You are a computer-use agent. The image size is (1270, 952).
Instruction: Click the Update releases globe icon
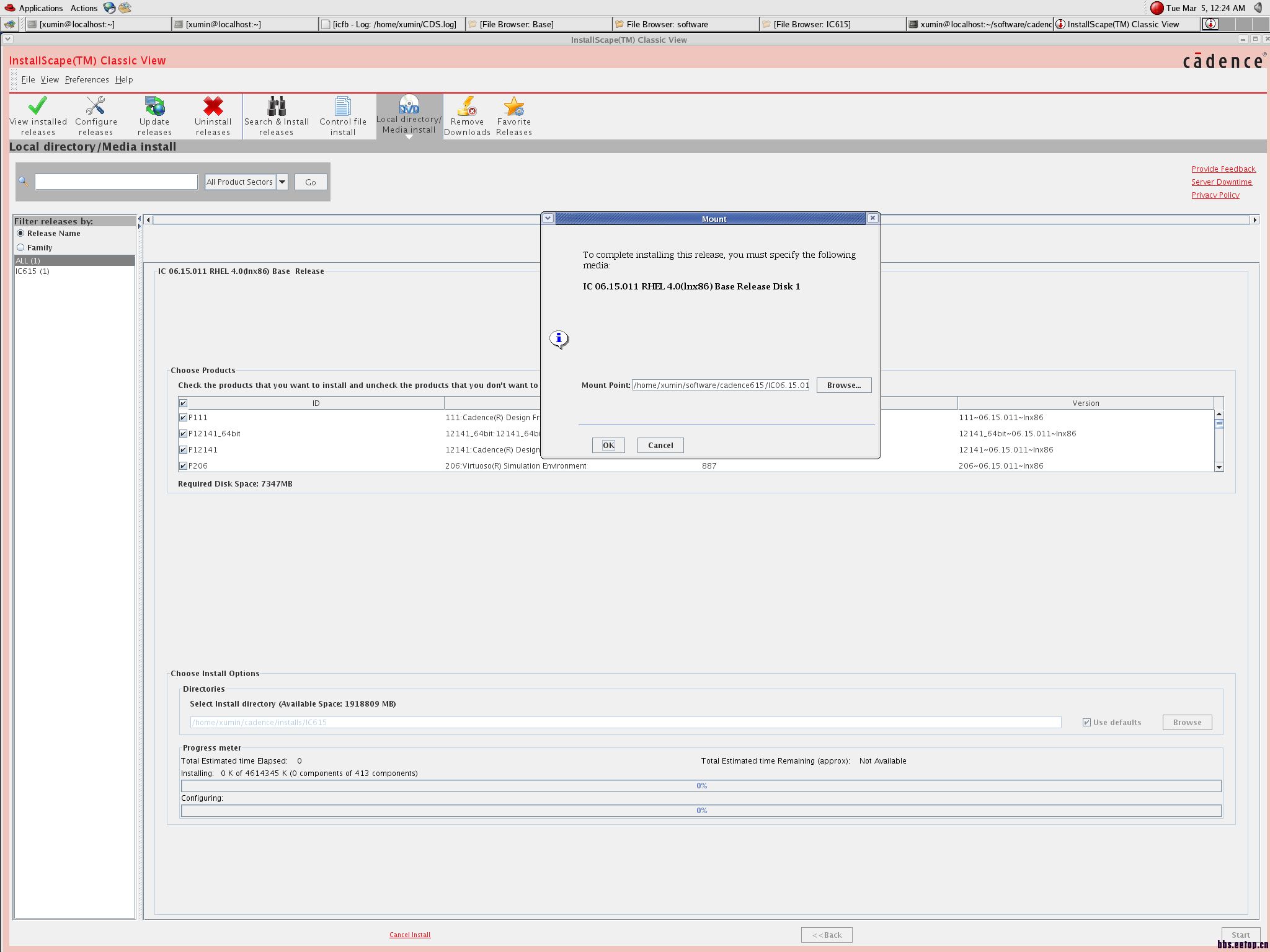[154, 106]
